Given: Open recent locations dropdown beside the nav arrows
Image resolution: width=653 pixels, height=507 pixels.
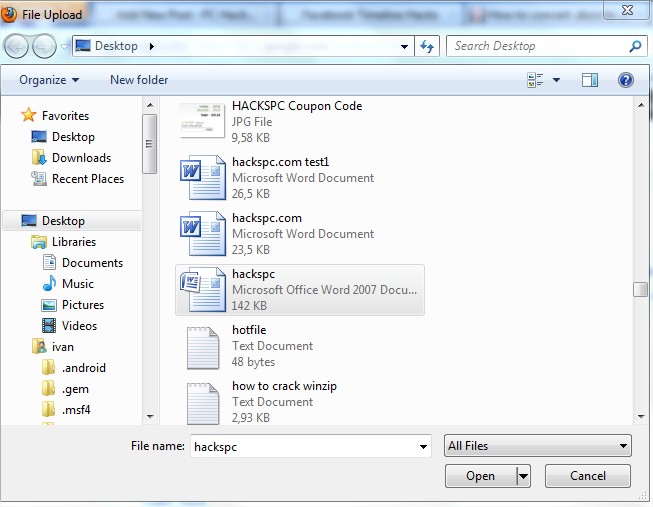Looking at the screenshot, I should pyautogui.click(x=65, y=47).
